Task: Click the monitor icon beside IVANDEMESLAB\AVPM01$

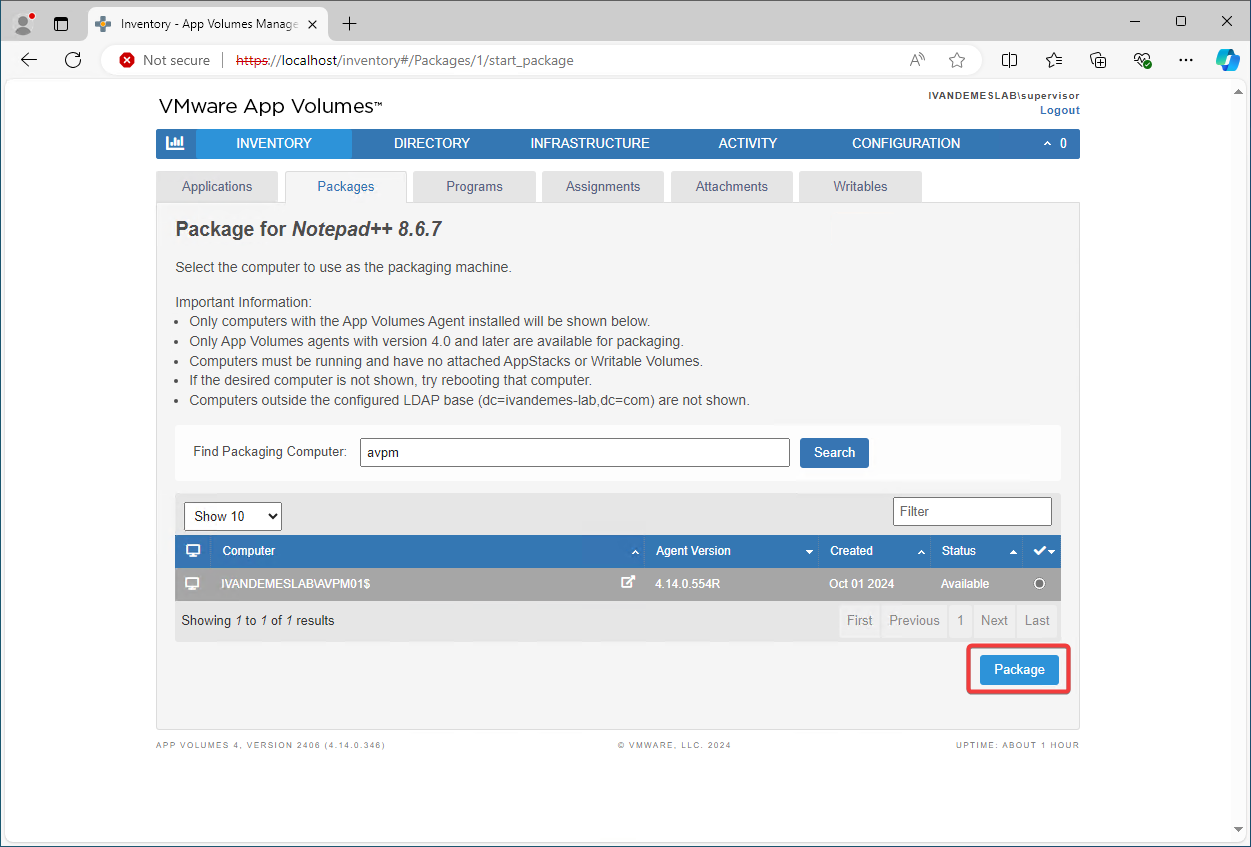Action: pyautogui.click(x=192, y=583)
